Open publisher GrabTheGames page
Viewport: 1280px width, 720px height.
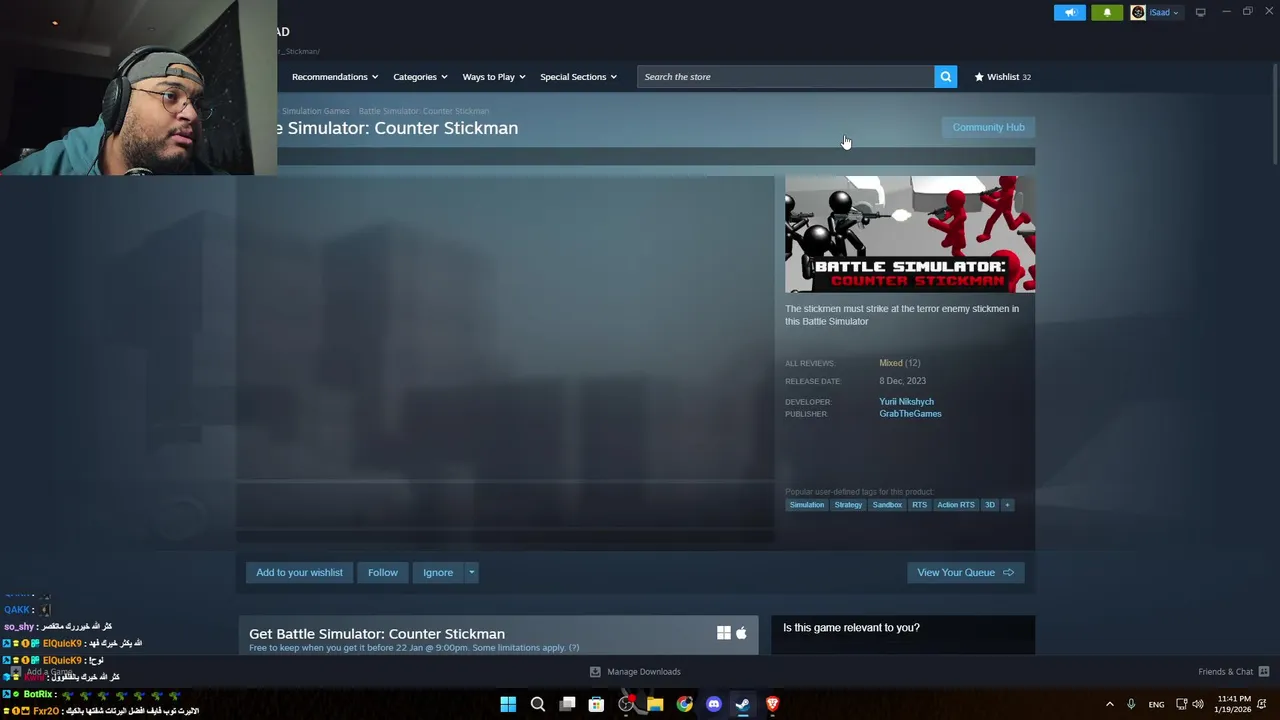click(x=910, y=413)
